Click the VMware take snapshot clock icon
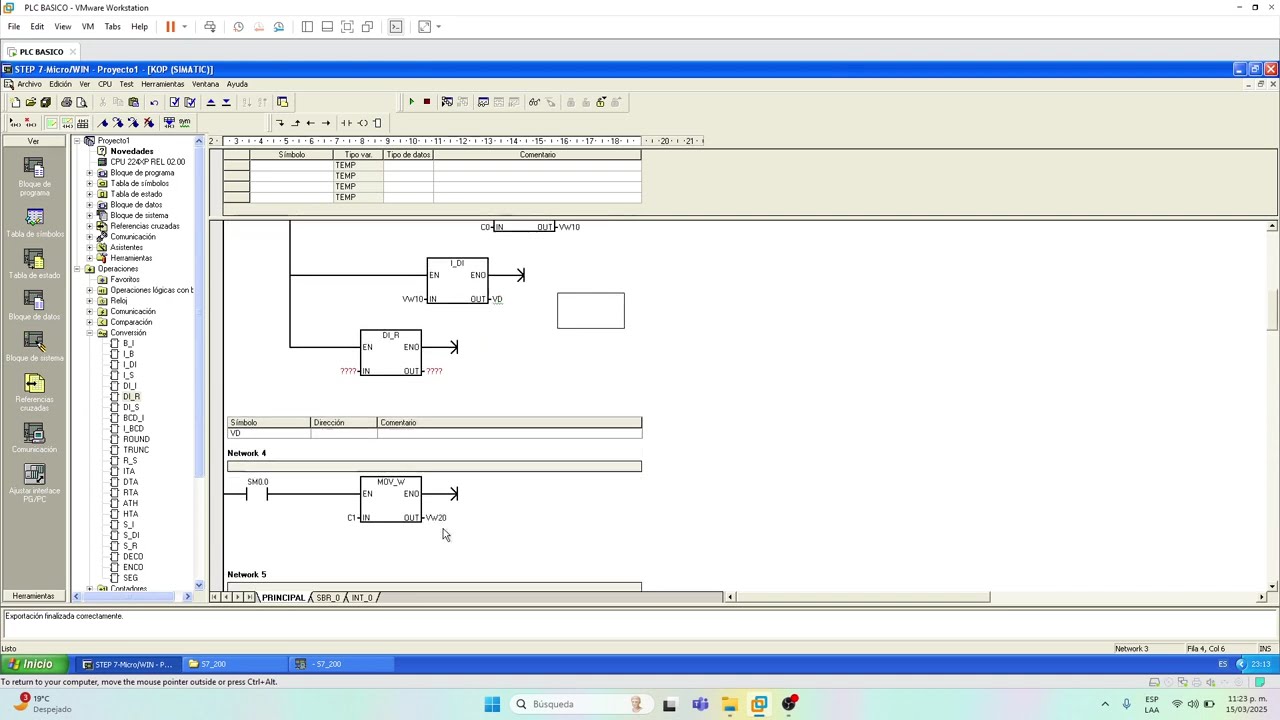The height and width of the screenshot is (720, 1280). click(238, 27)
